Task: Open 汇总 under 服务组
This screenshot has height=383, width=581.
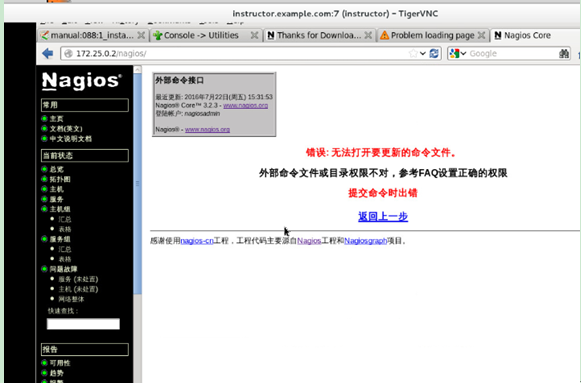Action: 65,249
